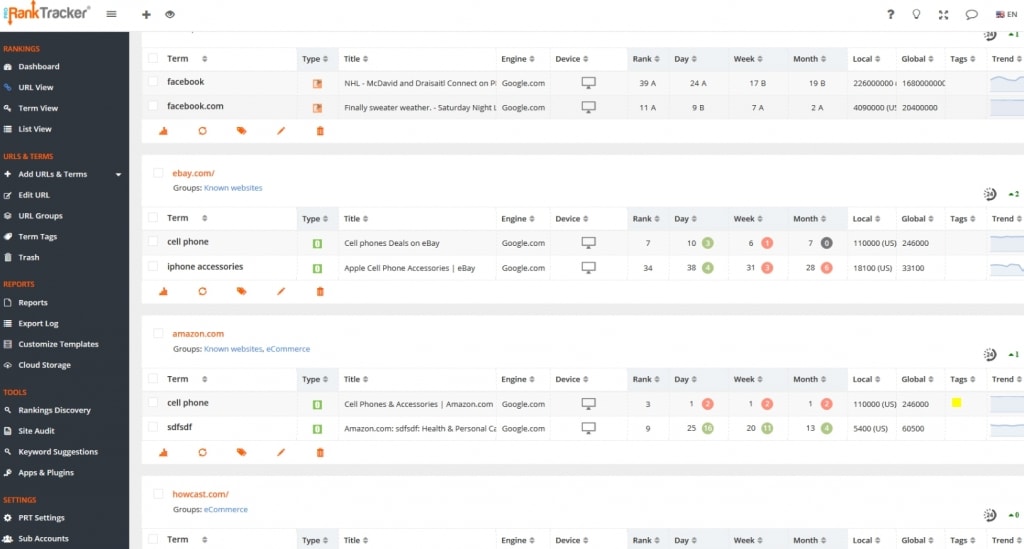Open eCommerce group link under amazon.com
This screenshot has height=549, width=1024.
coord(288,349)
